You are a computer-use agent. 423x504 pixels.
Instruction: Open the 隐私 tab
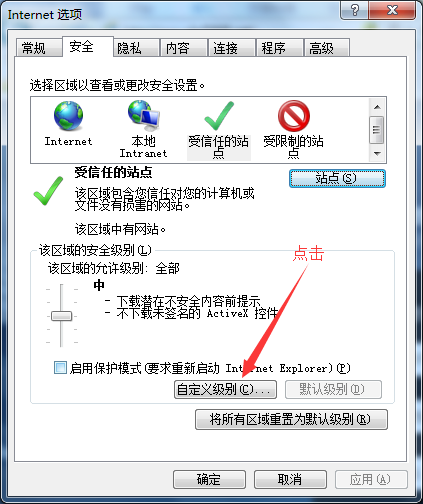(136, 48)
